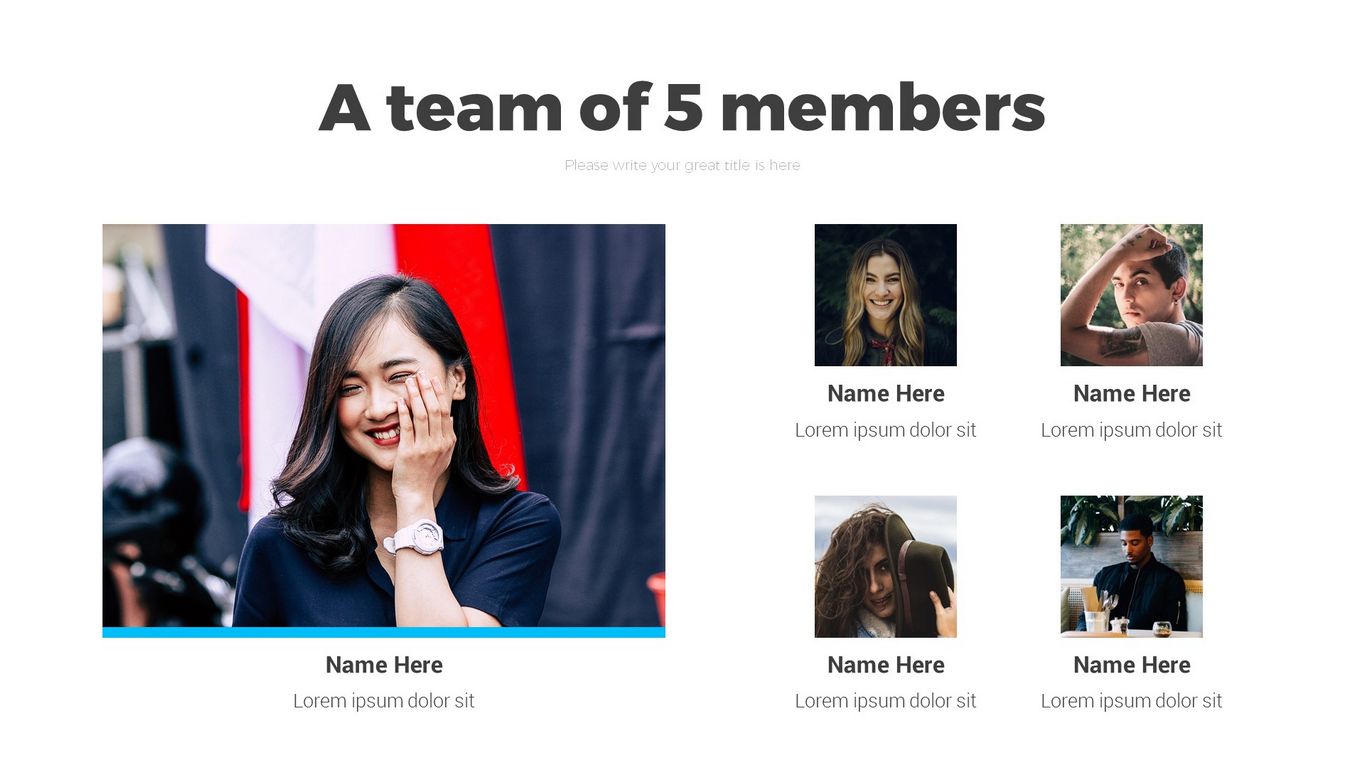
Task: Select the smiling blonde woman thumbnail
Action: [885, 295]
